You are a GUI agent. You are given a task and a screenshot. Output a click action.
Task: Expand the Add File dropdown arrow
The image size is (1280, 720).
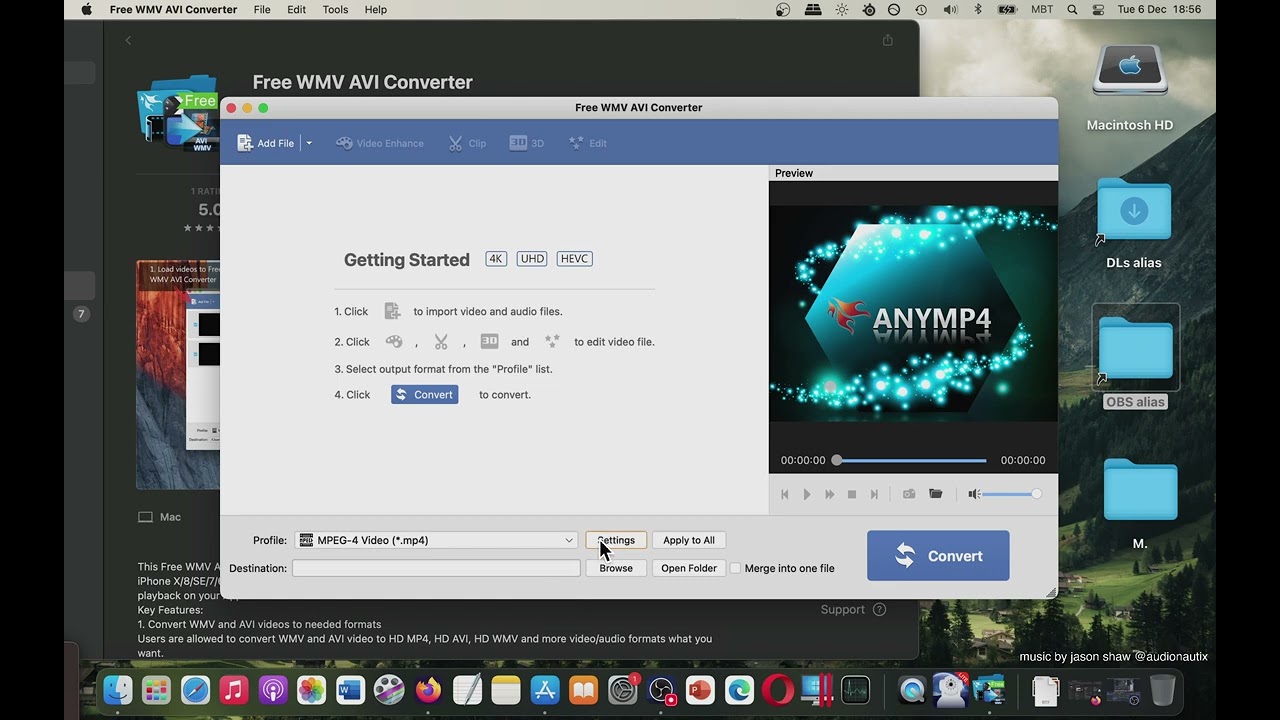click(309, 143)
